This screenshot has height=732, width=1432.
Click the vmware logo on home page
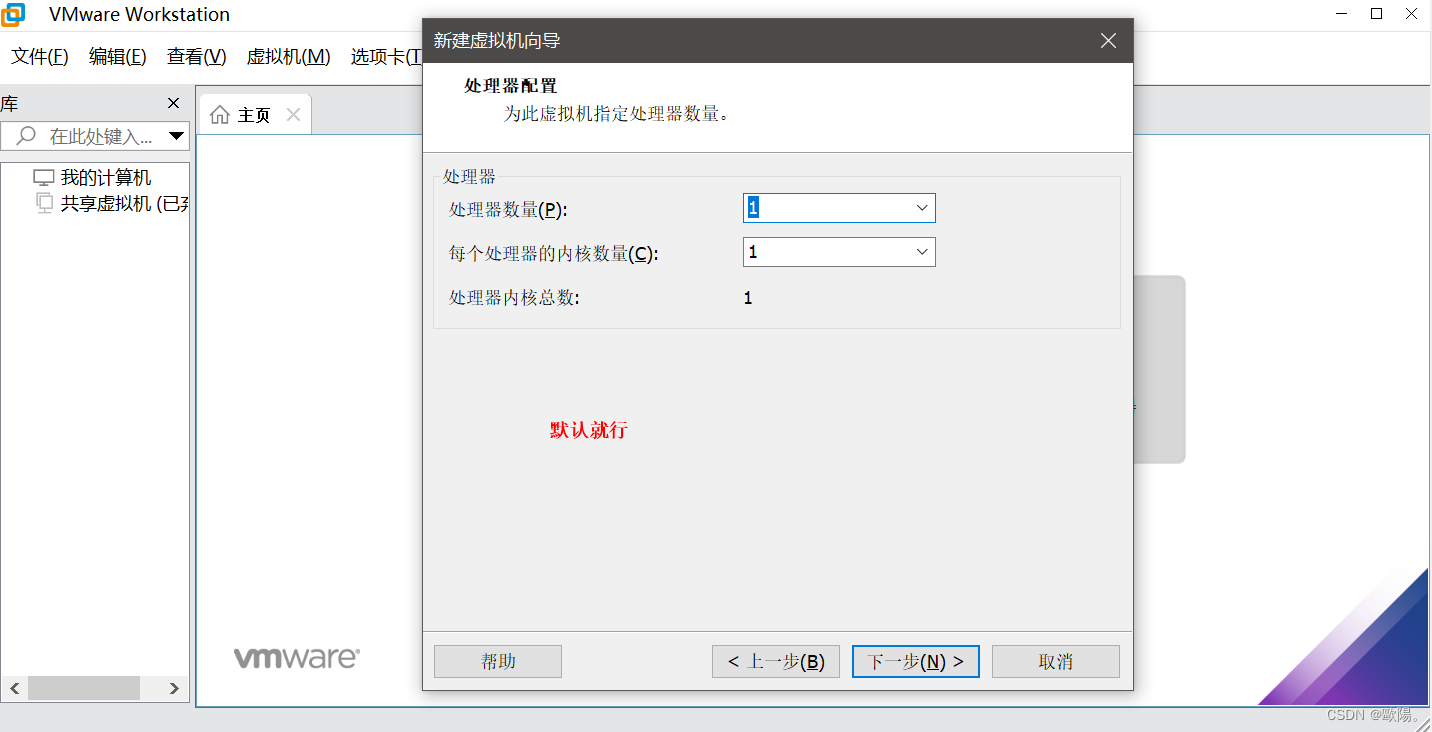pyautogui.click(x=297, y=658)
